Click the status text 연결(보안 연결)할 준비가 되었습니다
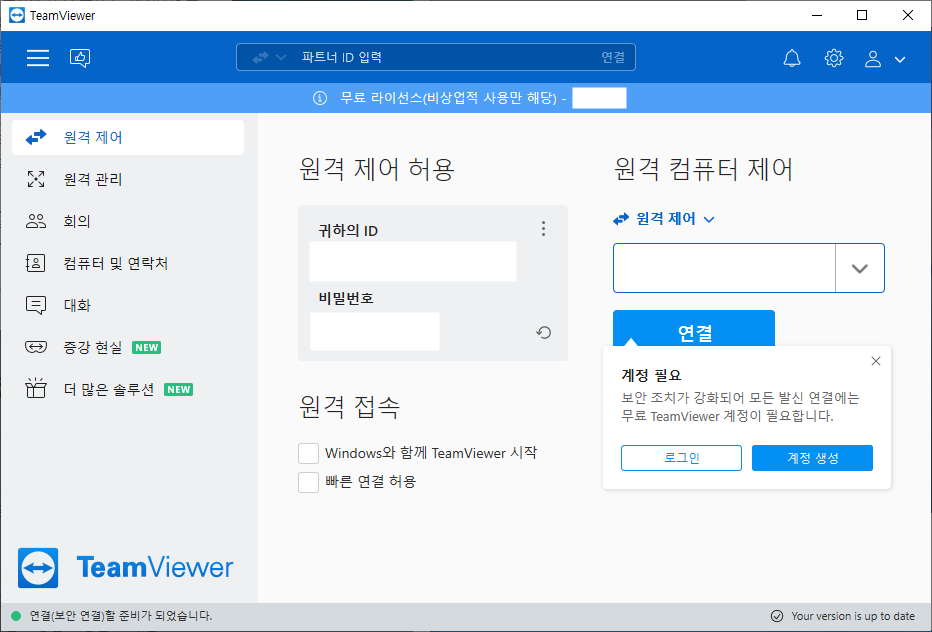This screenshot has width=932, height=632. 121,616
